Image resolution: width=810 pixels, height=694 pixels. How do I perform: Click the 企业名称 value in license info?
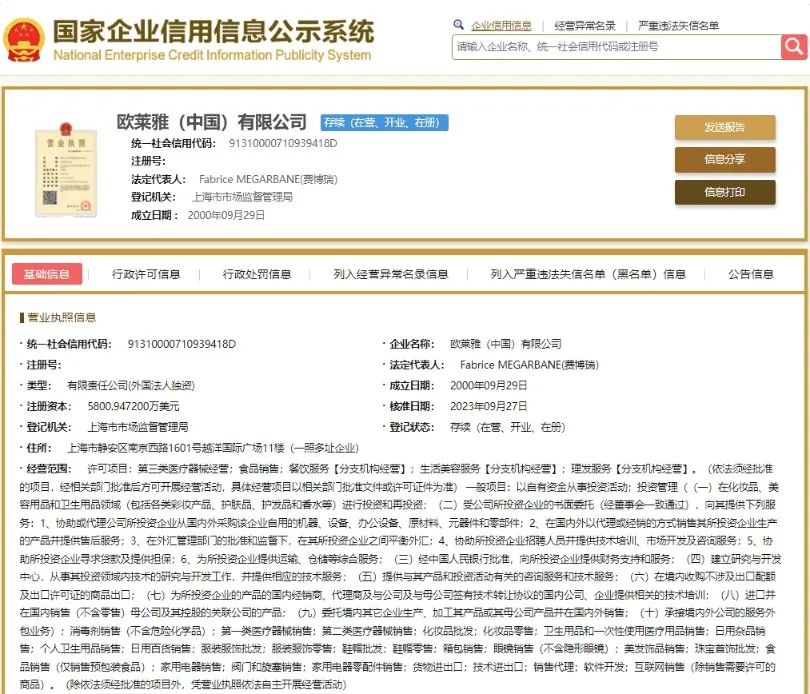pyautogui.click(x=506, y=344)
